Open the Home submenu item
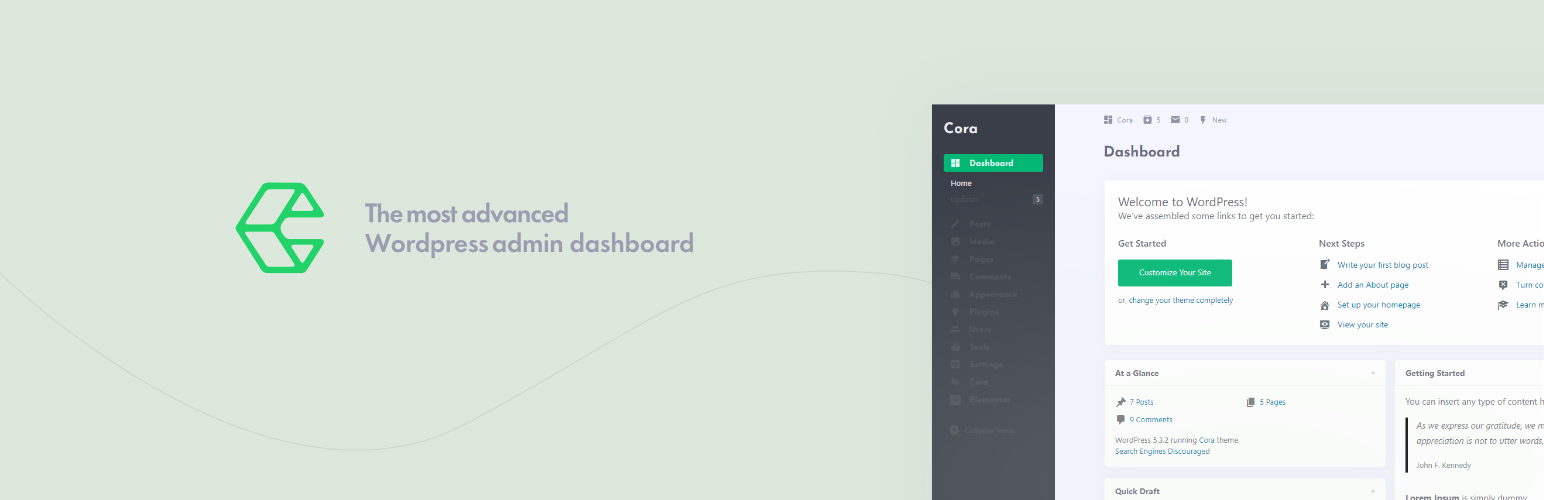Viewport: 1544px width, 500px height. (x=961, y=184)
